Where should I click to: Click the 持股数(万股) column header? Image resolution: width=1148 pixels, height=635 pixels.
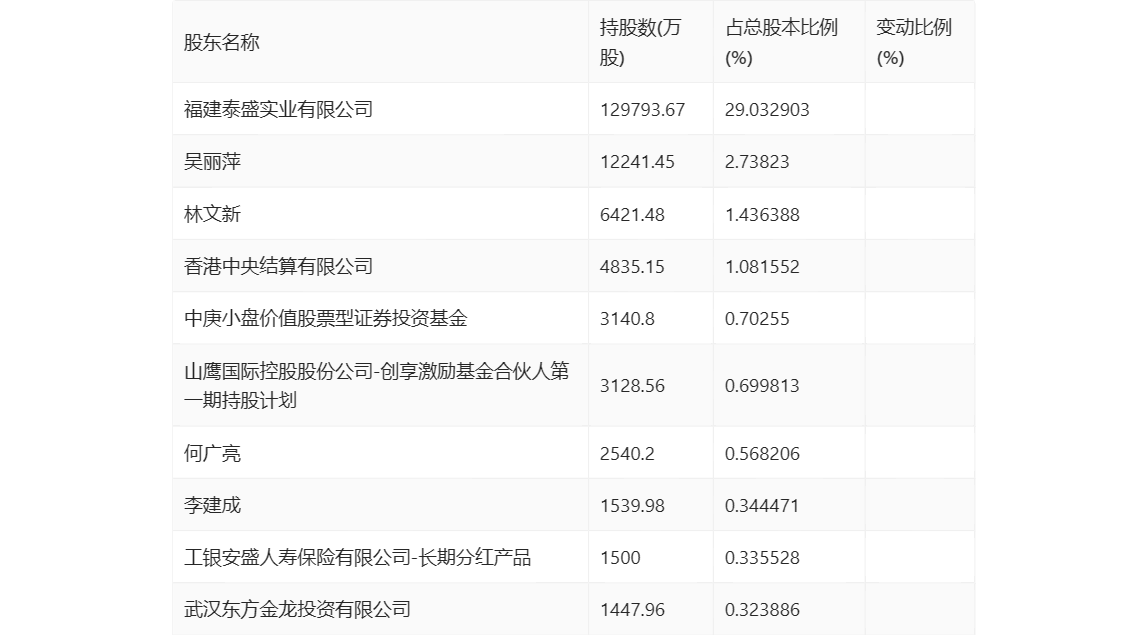click(x=641, y=42)
